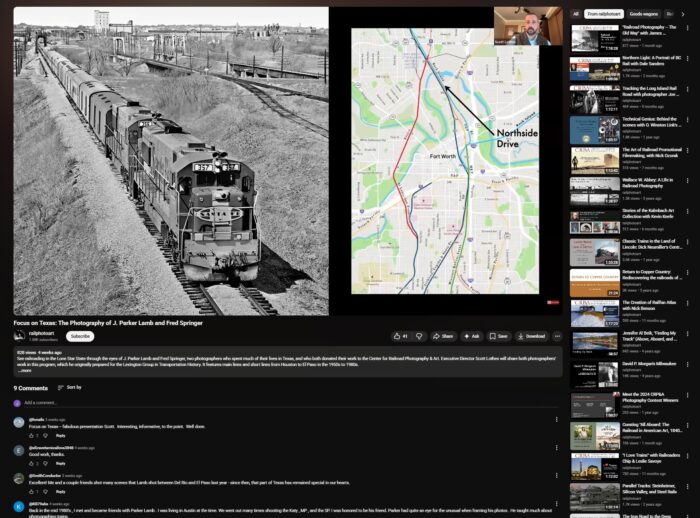Click the Ask button under the video
The height and width of the screenshot is (518, 700).
point(470,336)
